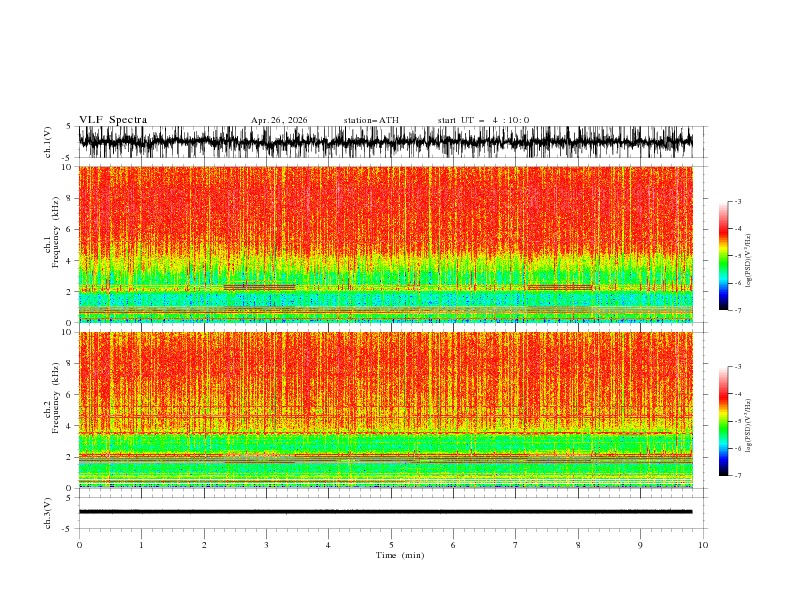
Task: Click the Apr. 26, 2026 date label
Action: coord(279,120)
